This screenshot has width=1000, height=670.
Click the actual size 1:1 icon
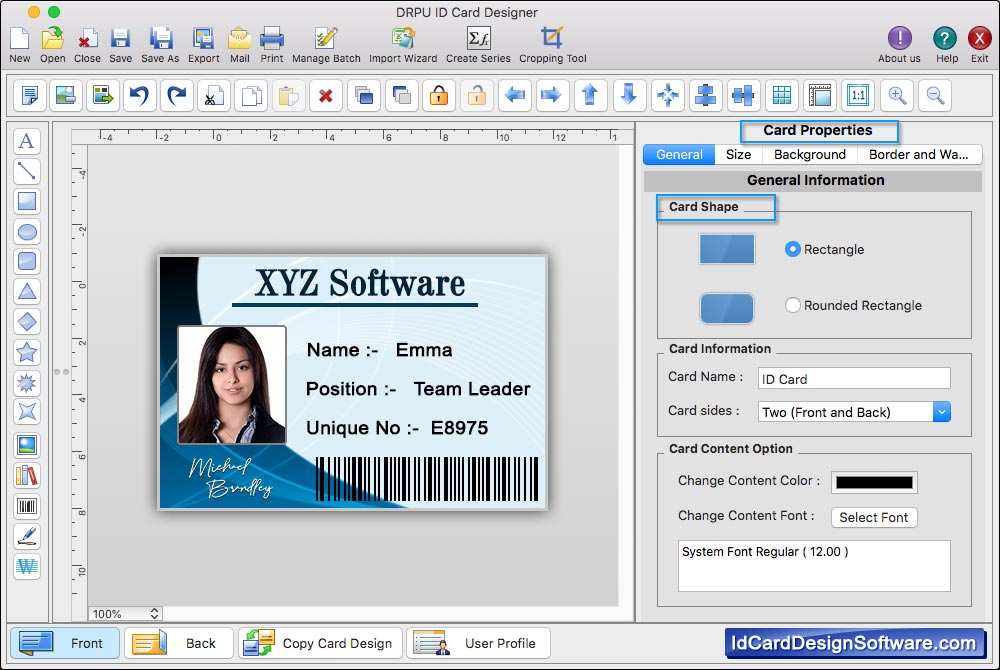[858, 96]
